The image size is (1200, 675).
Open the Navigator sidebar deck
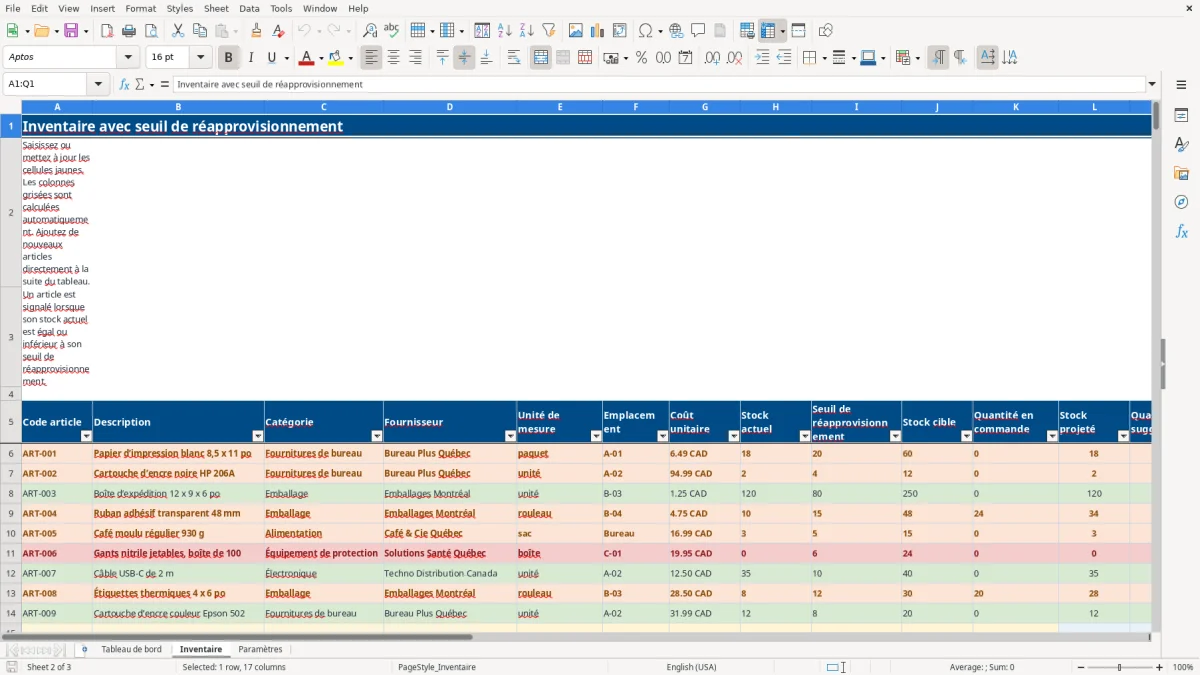(x=1181, y=202)
